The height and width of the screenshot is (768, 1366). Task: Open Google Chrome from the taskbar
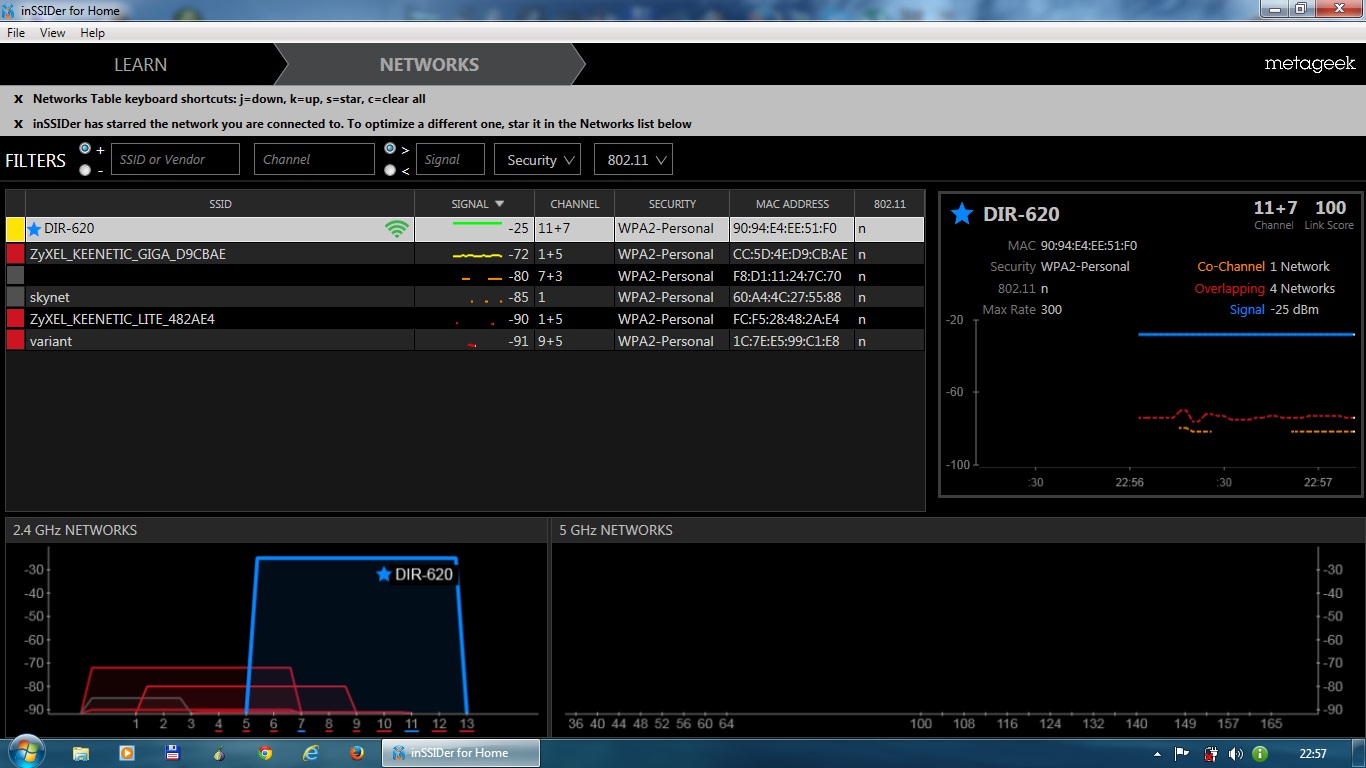coord(265,753)
